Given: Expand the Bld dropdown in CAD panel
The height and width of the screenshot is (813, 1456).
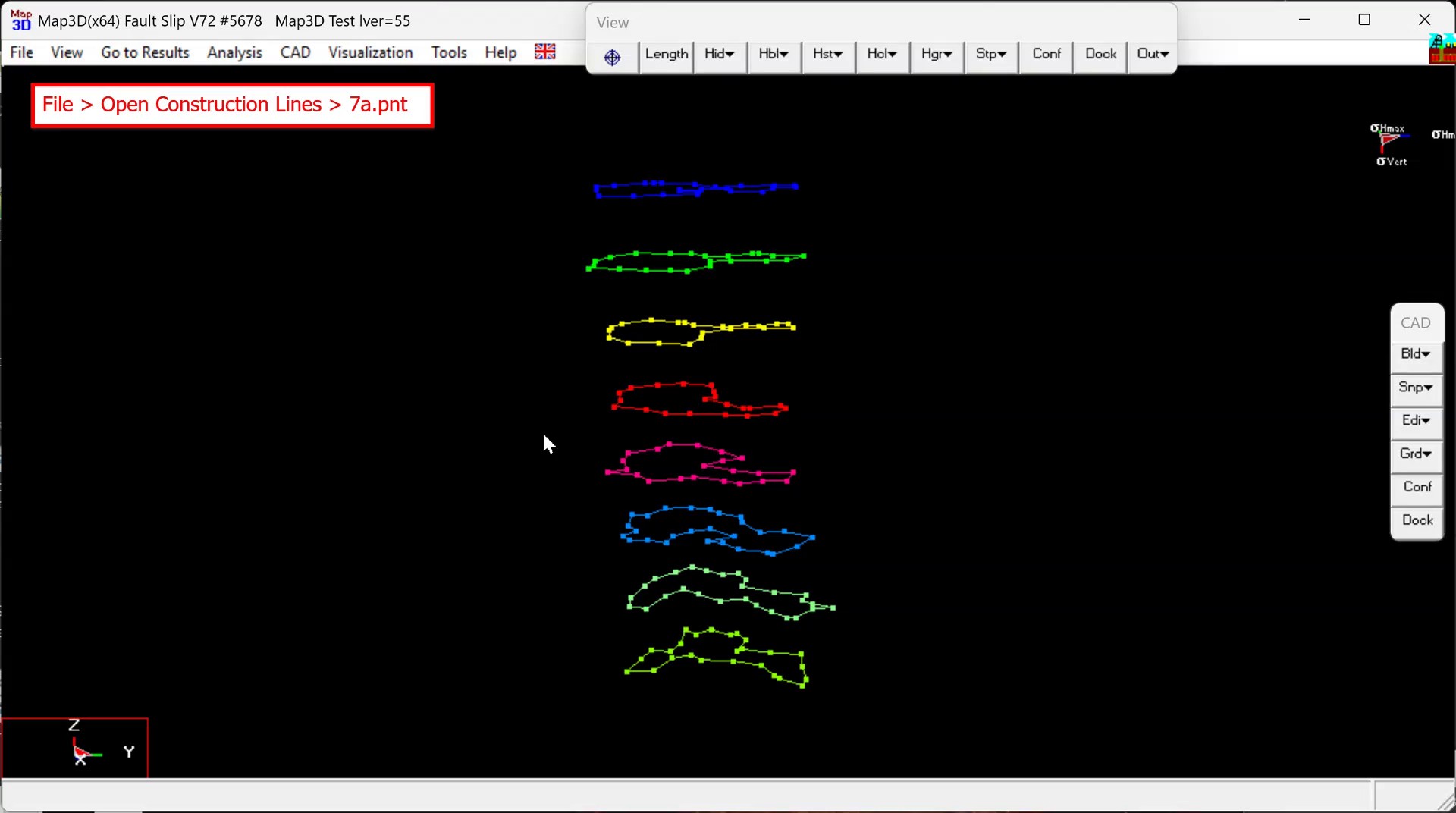Looking at the screenshot, I should click(x=1415, y=354).
